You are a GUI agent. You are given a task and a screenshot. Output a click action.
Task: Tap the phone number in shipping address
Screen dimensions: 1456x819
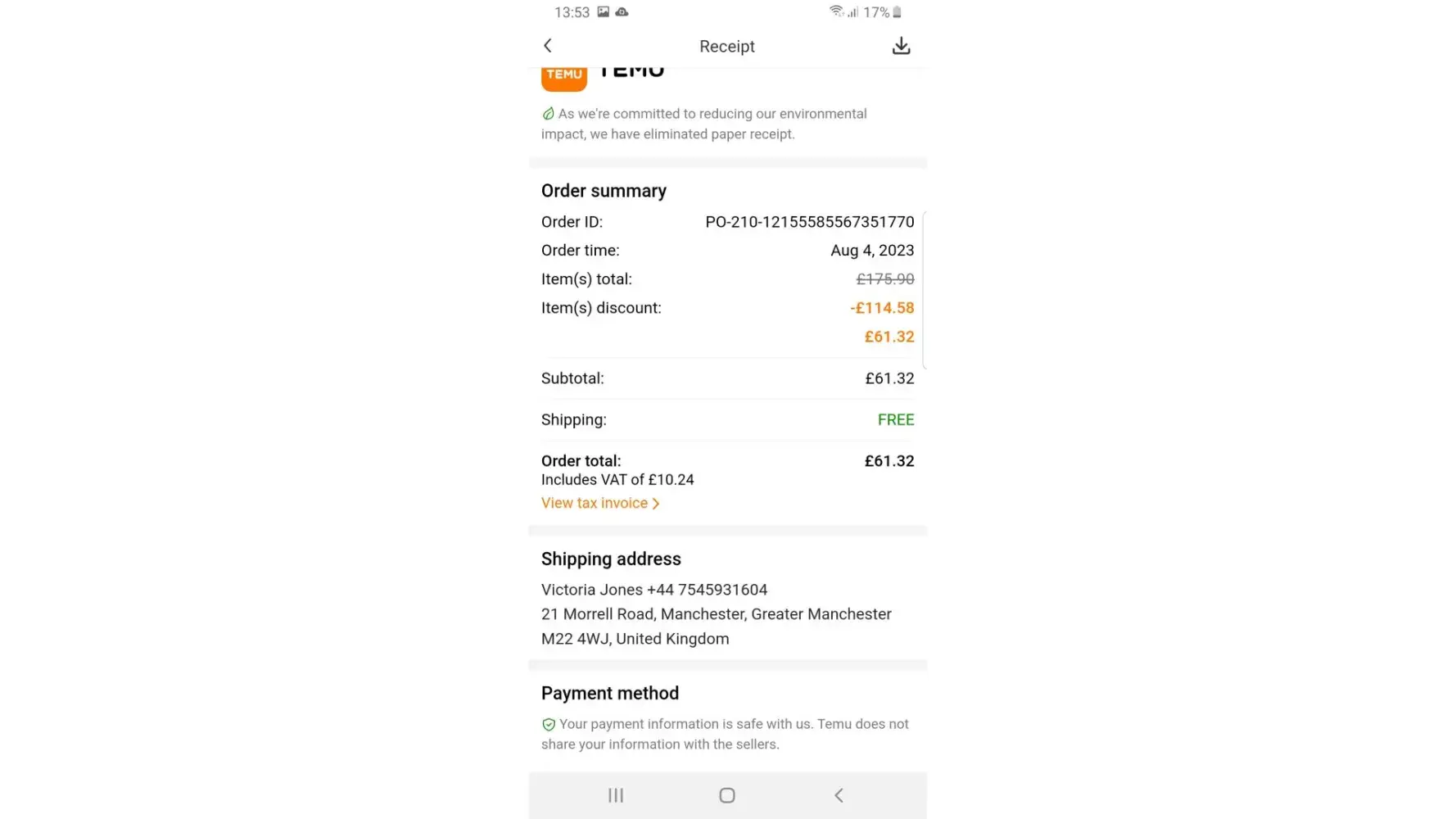pos(707,590)
